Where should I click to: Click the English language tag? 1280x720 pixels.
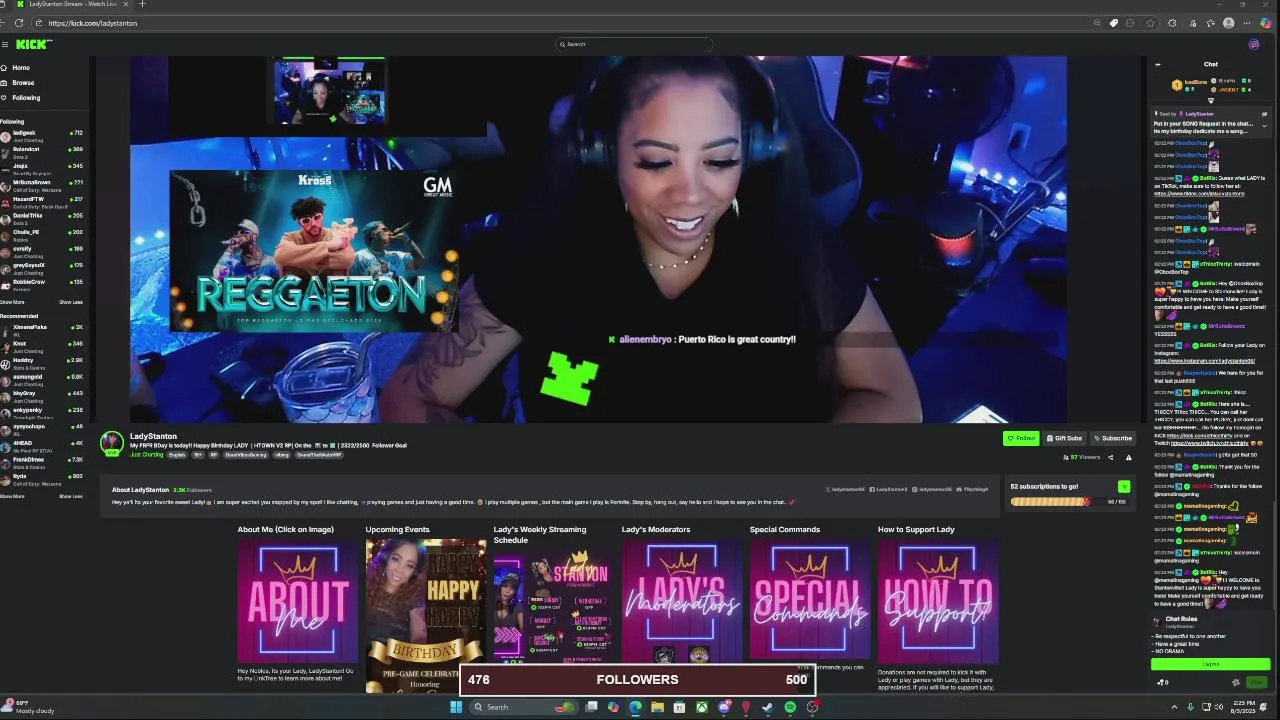click(177, 455)
